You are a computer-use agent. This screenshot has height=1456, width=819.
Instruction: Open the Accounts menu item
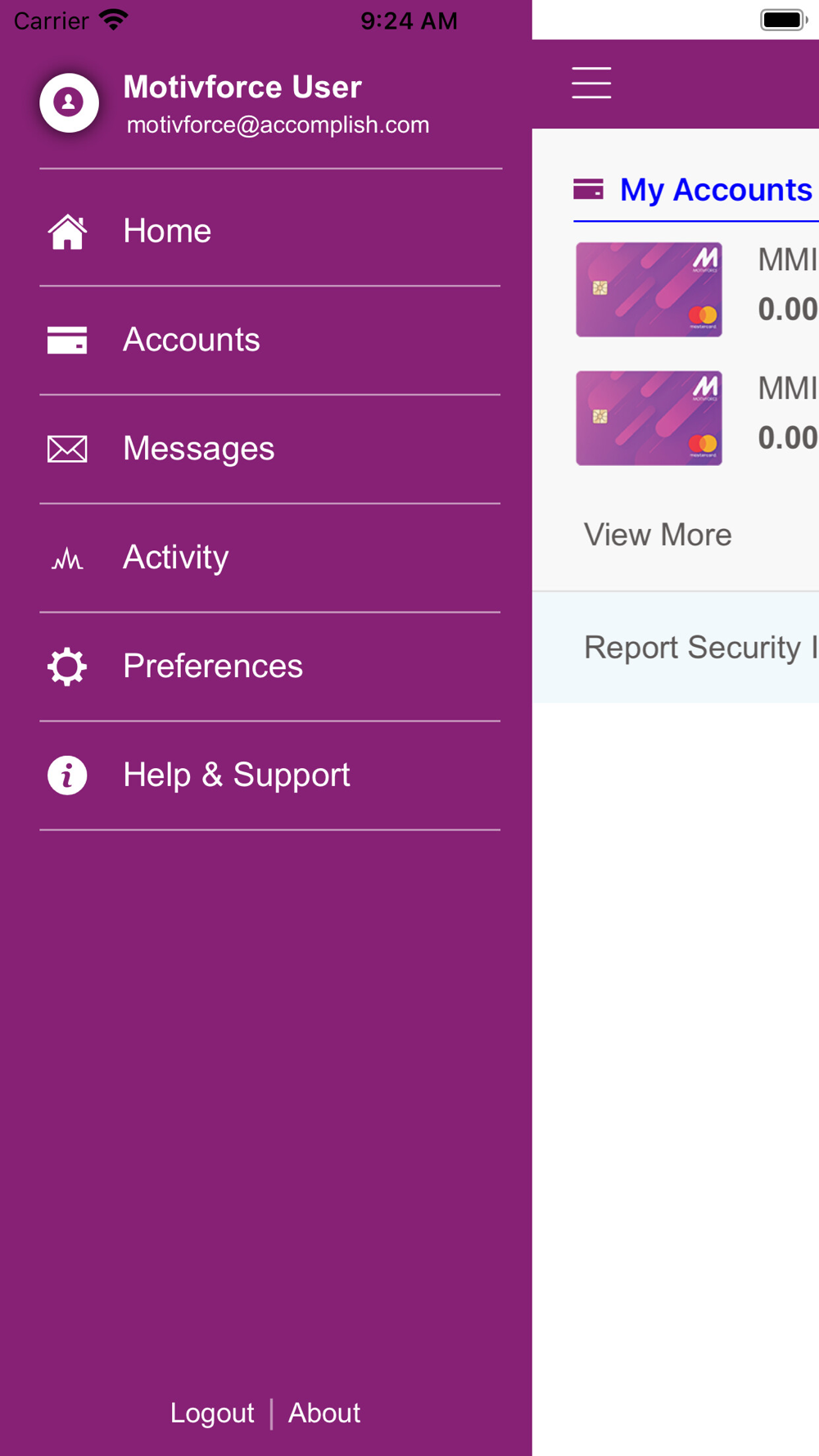coord(270,340)
